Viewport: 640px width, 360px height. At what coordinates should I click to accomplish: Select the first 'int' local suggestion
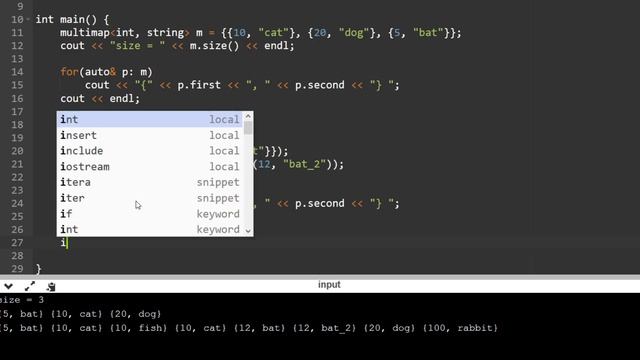[x=150, y=119]
